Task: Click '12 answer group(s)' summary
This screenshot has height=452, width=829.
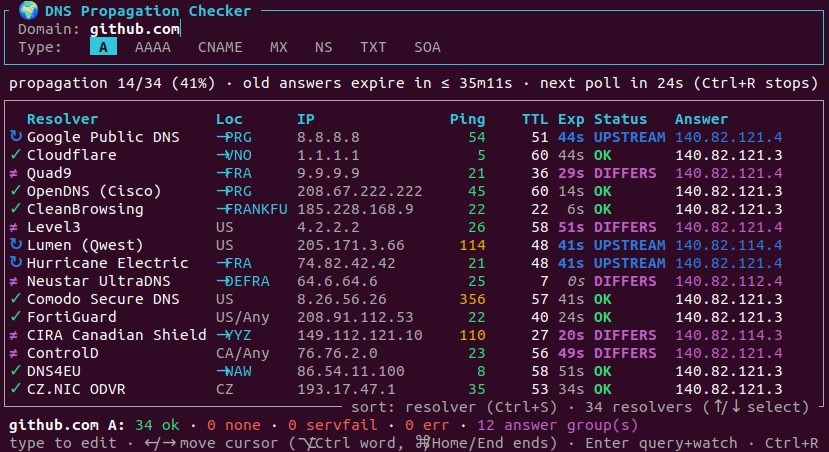Action: [x=557, y=425]
